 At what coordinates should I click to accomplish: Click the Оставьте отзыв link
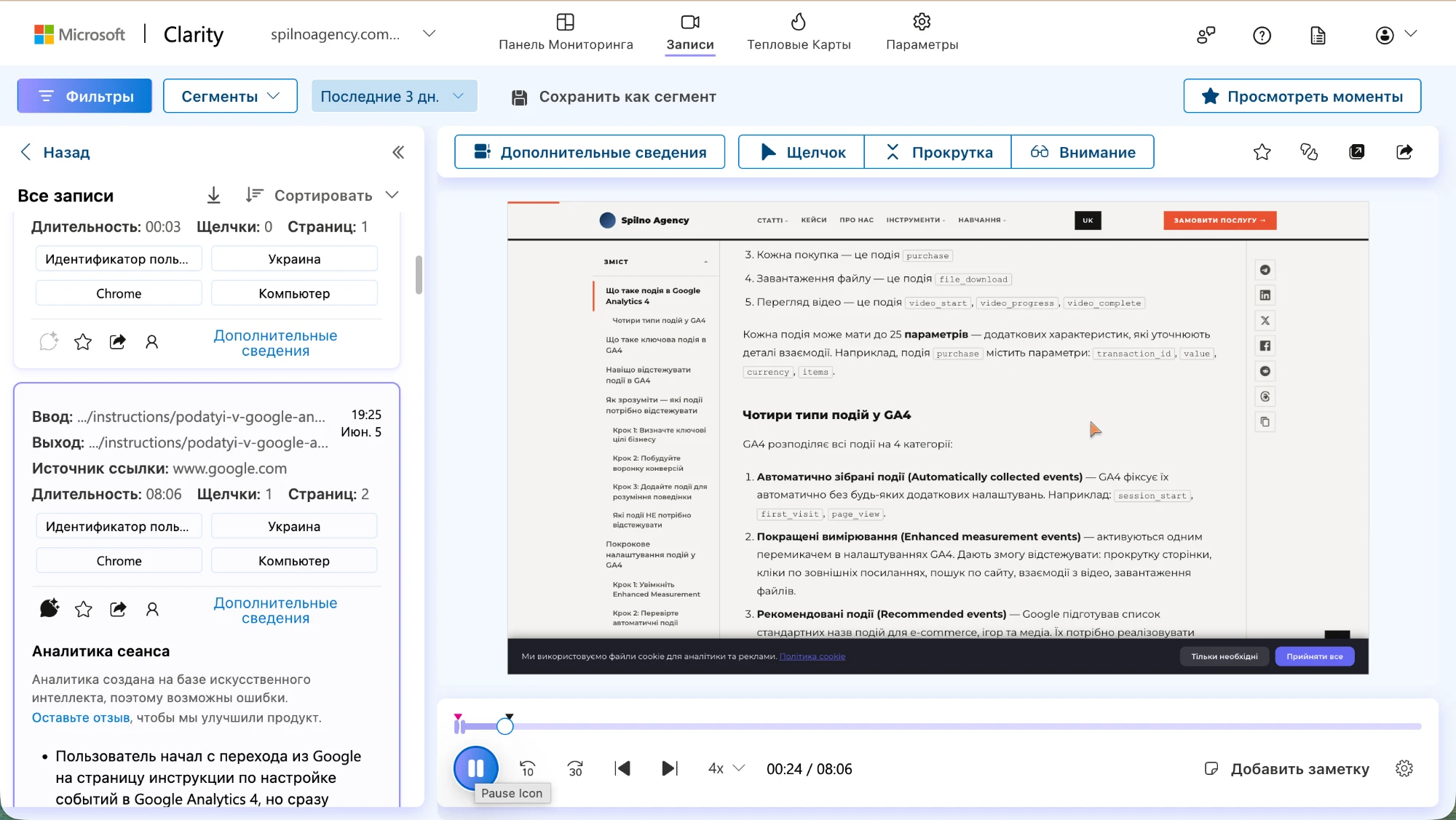pos(82,717)
